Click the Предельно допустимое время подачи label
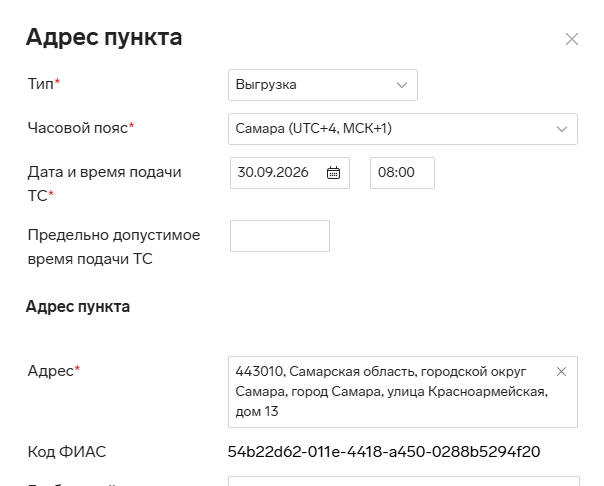This screenshot has height=486, width=604. (x=114, y=247)
